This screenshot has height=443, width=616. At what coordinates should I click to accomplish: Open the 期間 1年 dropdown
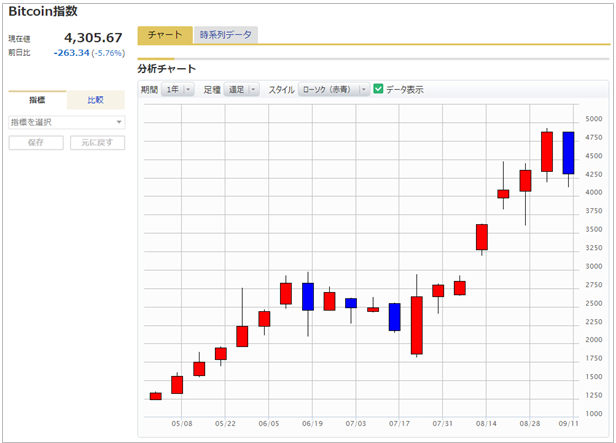pos(178,90)
